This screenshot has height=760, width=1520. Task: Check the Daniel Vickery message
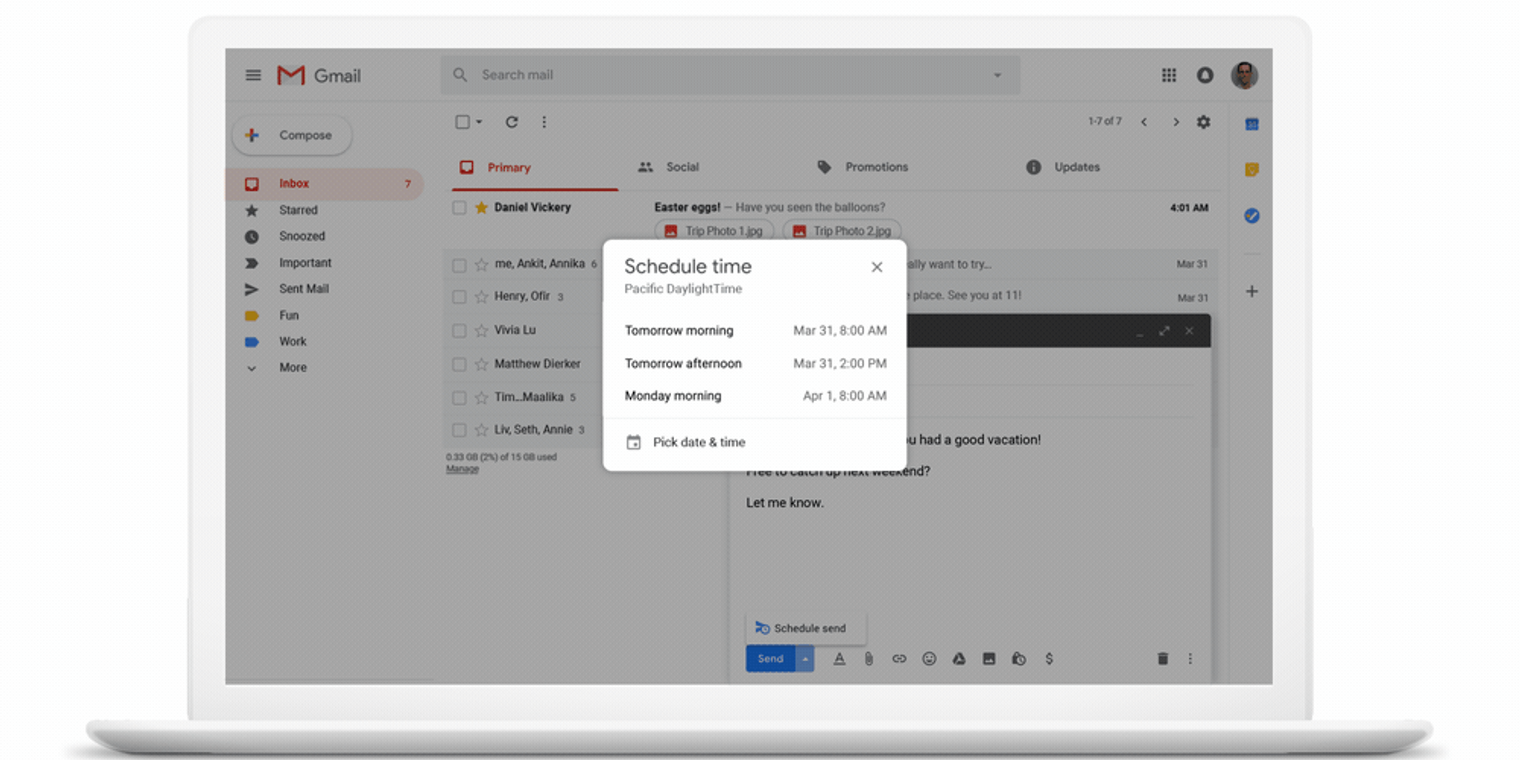(459, 208)
